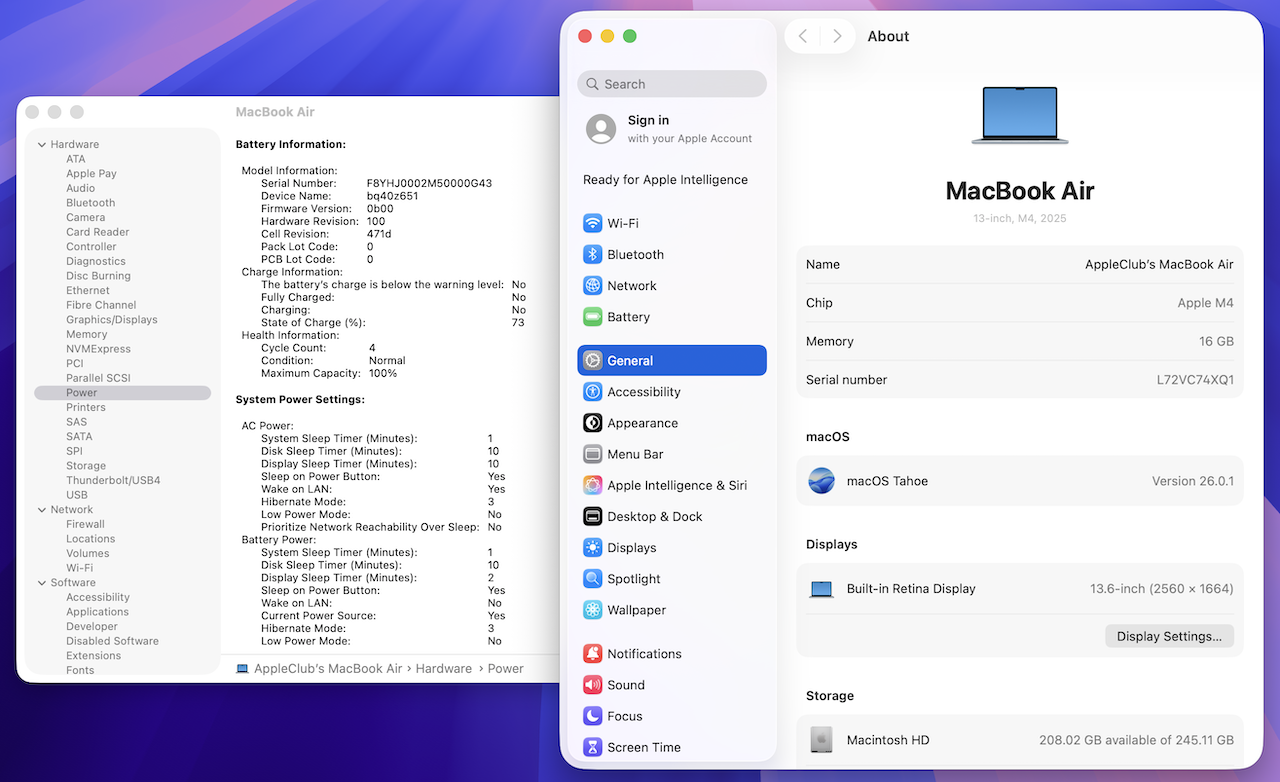Open the Screen Time hourglass icon
This screenshot has height=782, width=1280.
coord(592,747)
